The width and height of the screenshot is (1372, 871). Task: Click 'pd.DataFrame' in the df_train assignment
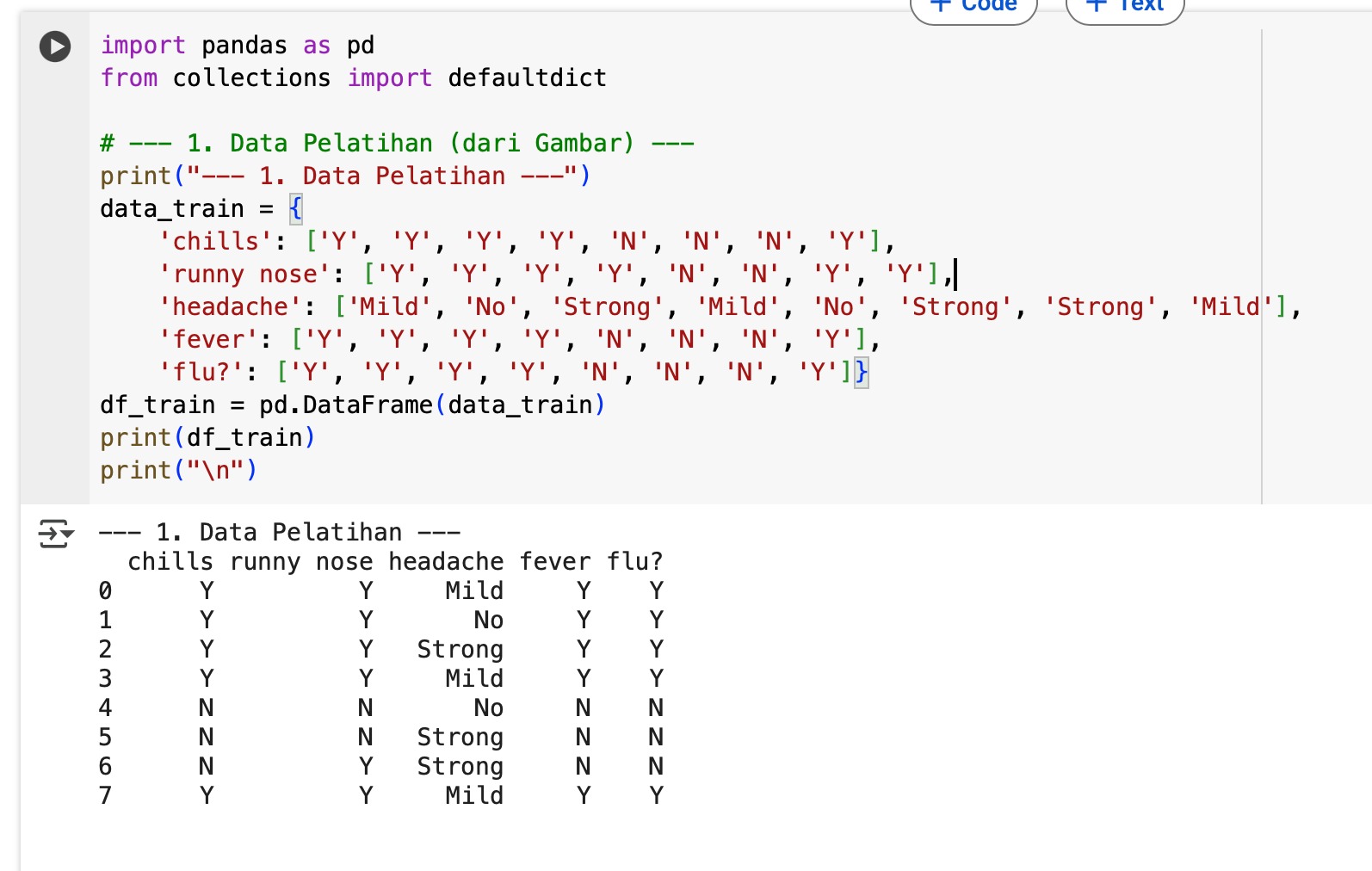(x=346, y=405)
